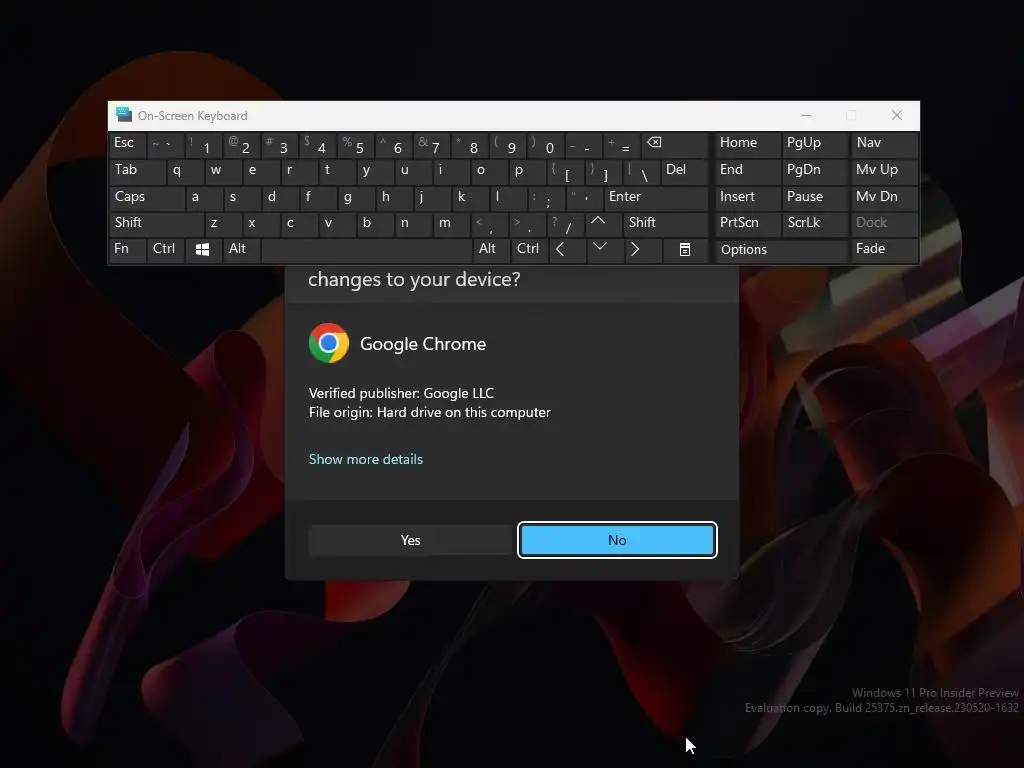The height and width of the screenshot is (768, 1024).
Task: Click the semicolon key
Action: pos(545,197)
